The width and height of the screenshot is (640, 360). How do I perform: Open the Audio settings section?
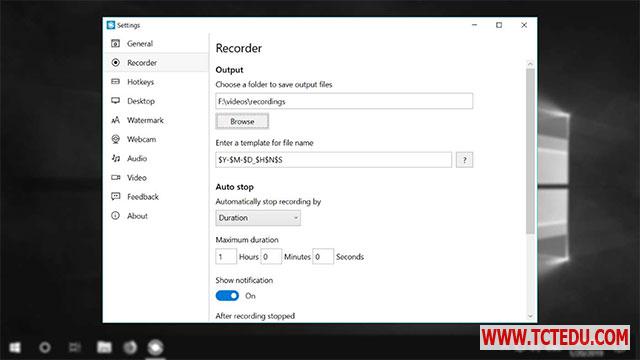157,158
